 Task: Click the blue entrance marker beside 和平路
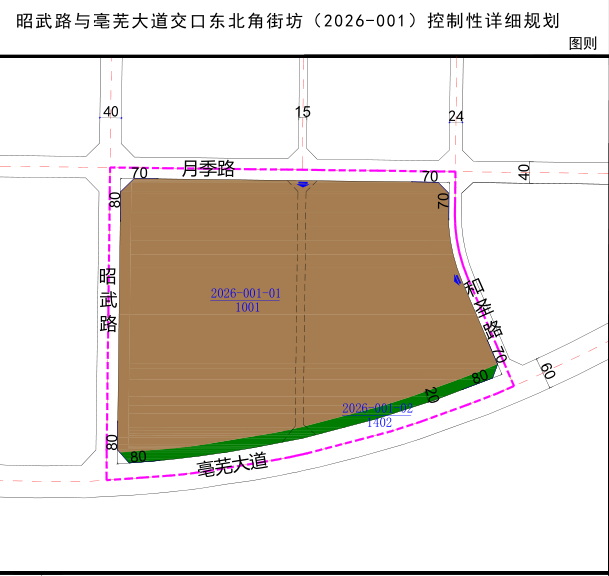457,279
